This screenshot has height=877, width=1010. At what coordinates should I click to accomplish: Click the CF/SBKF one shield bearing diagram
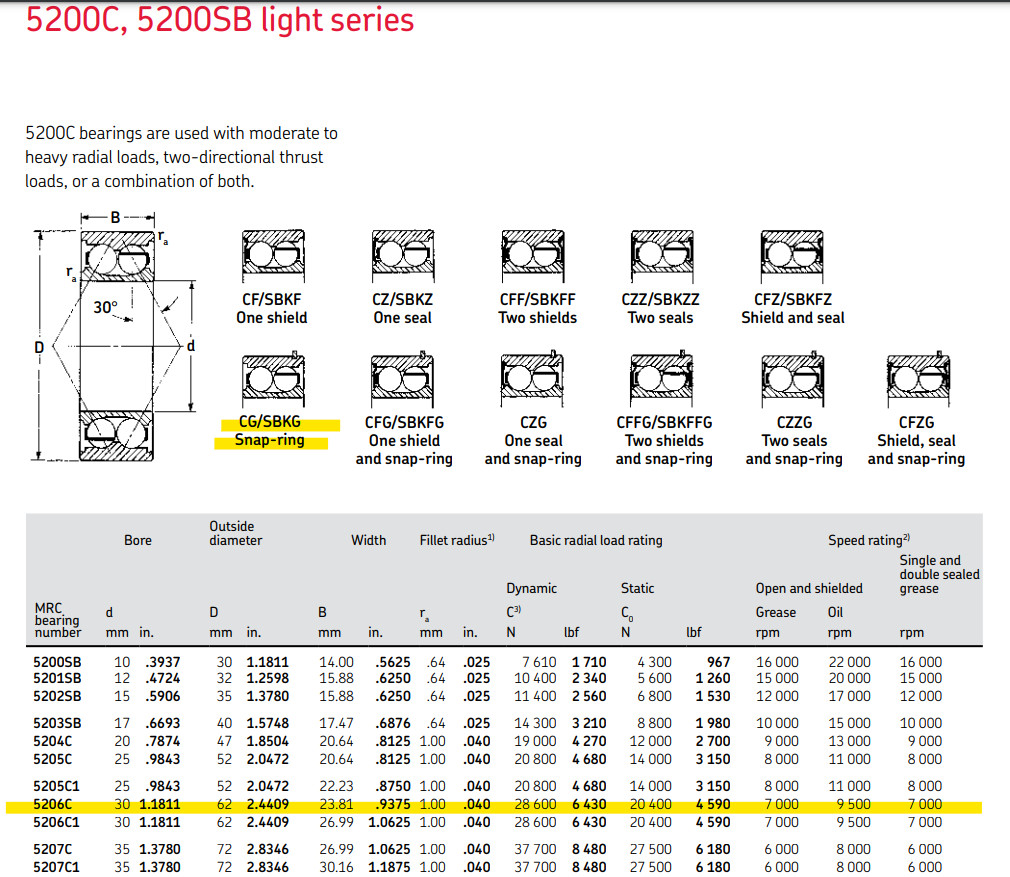click(x=273, y=256)
